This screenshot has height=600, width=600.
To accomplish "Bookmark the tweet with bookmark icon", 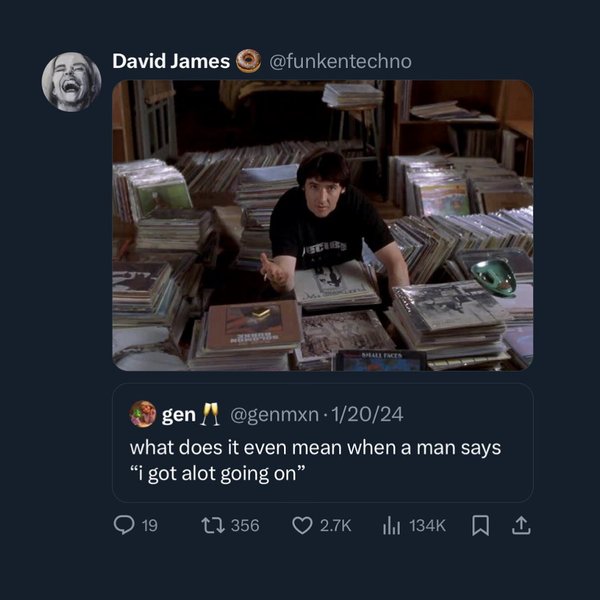I will (480, 525).
